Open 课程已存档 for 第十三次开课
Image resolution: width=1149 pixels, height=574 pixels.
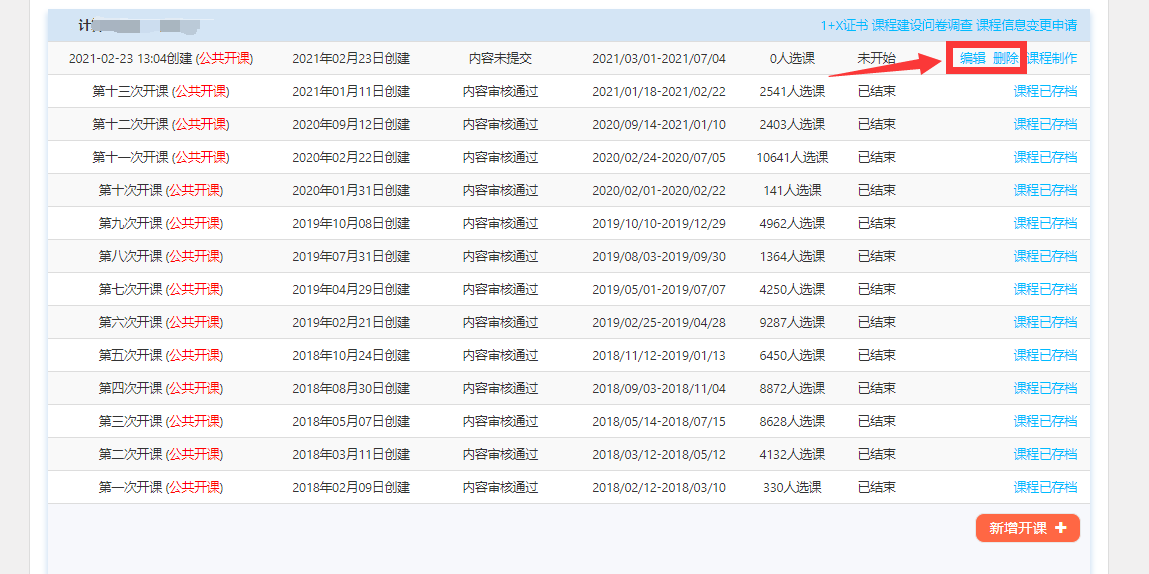tap(1046, 92)
